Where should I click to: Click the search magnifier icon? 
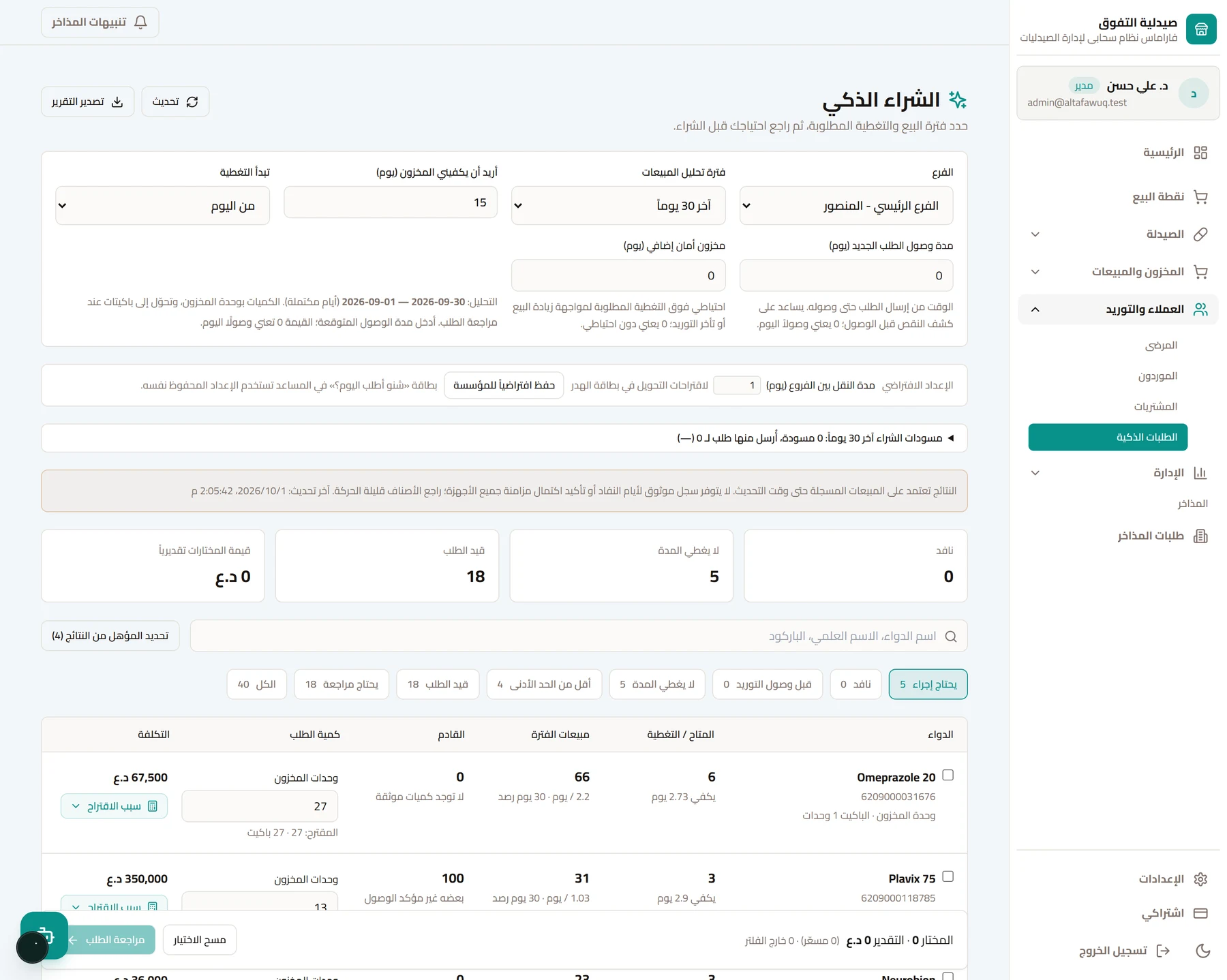click(951, 637)
